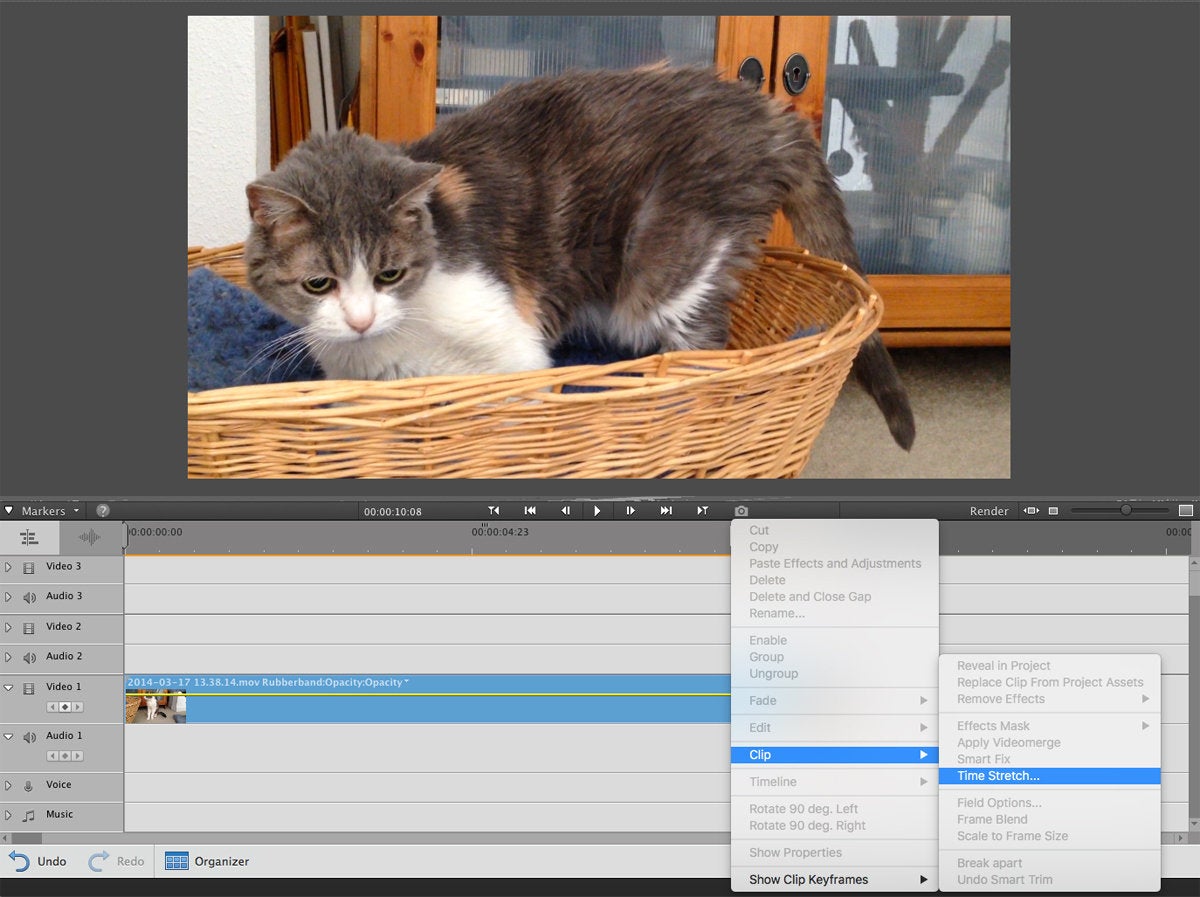Image resolution: width=1200 pixels, height=897 pixels.
Task: Expand the Audio 3 track
Action: click(8, 597)
